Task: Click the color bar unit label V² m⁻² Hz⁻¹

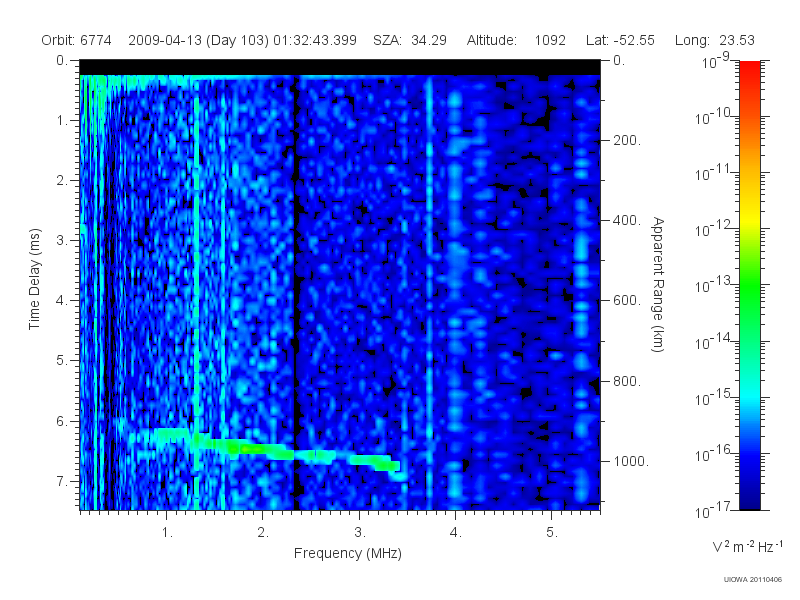Action: (x=747, y=546)
